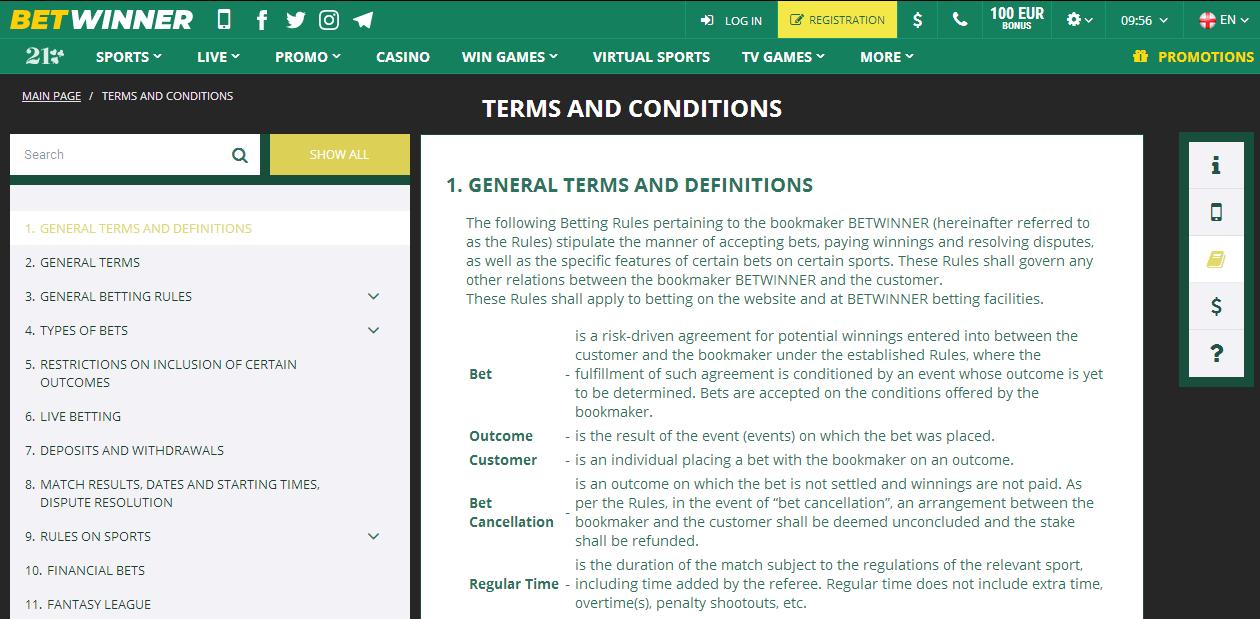Open the Instagram icon
Image resolution: width=1260 pixels, height=619 pixels.
pos(329,19)
